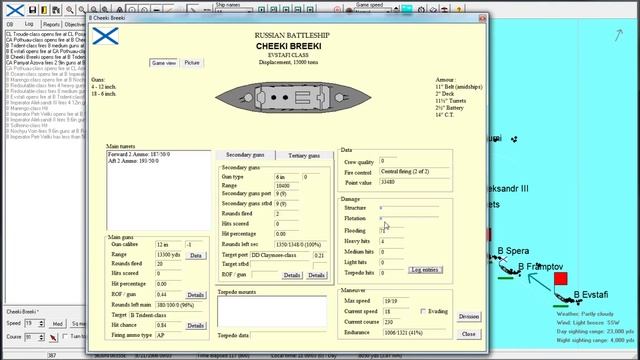Click the Target port DD Claymore-class field

[280, 255]
